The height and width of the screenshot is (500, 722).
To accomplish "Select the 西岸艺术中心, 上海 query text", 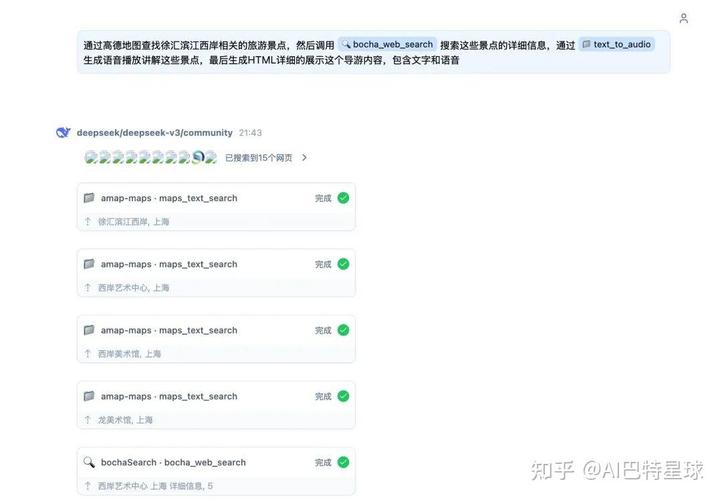I will 134,288.
